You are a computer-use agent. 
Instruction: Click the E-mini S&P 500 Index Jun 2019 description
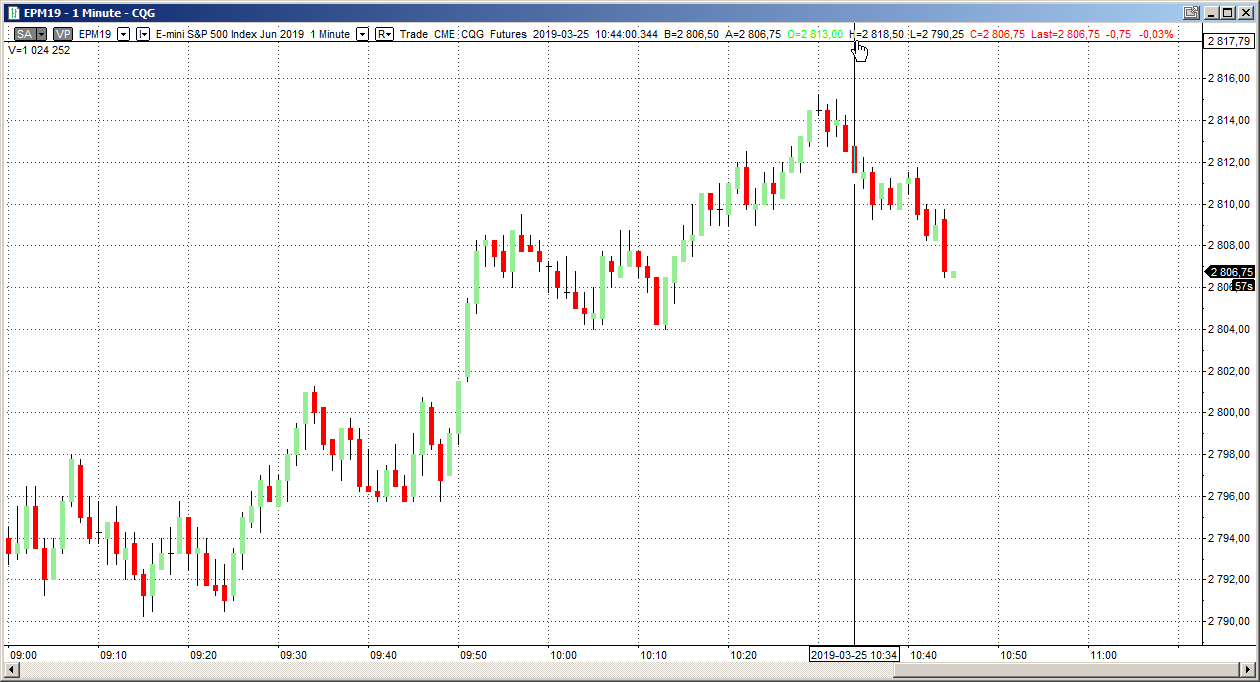pyautogui.click(x=230, y=34)
